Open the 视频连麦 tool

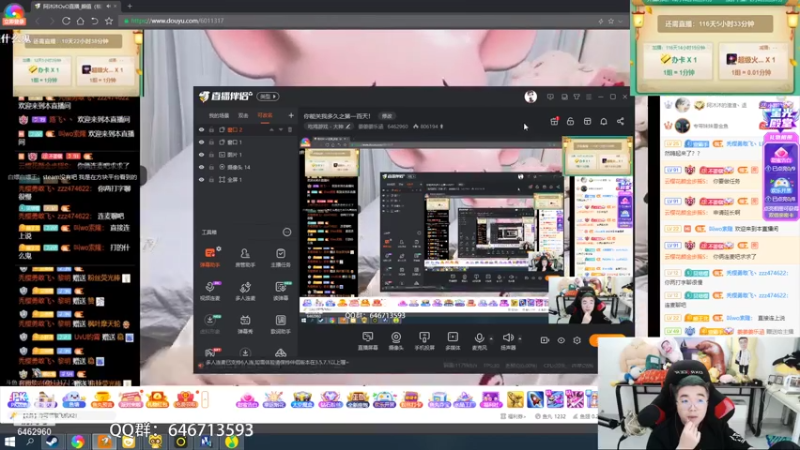tap(210, 291)
